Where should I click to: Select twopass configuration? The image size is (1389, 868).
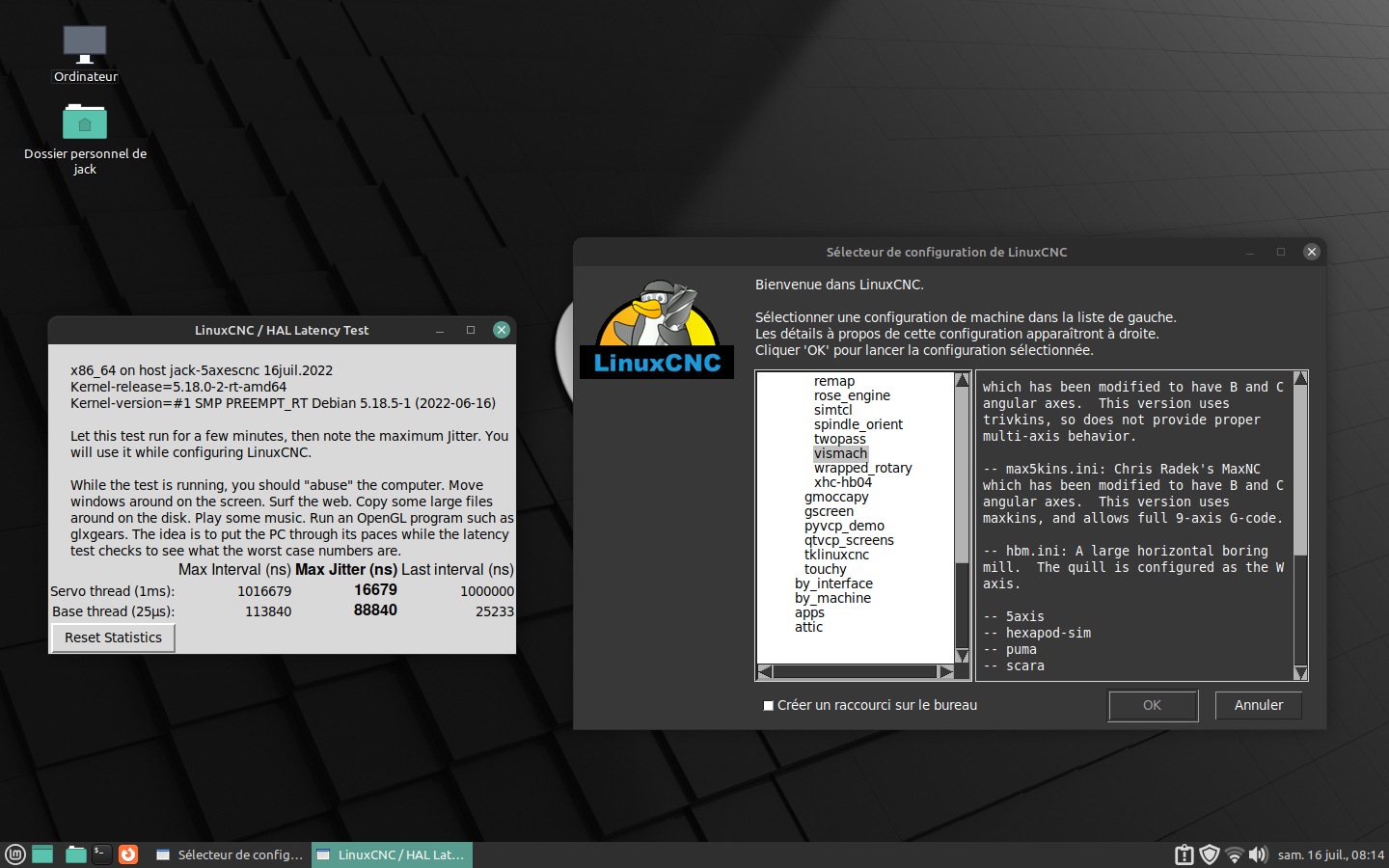pyautogui.click(x=840, y=439)
